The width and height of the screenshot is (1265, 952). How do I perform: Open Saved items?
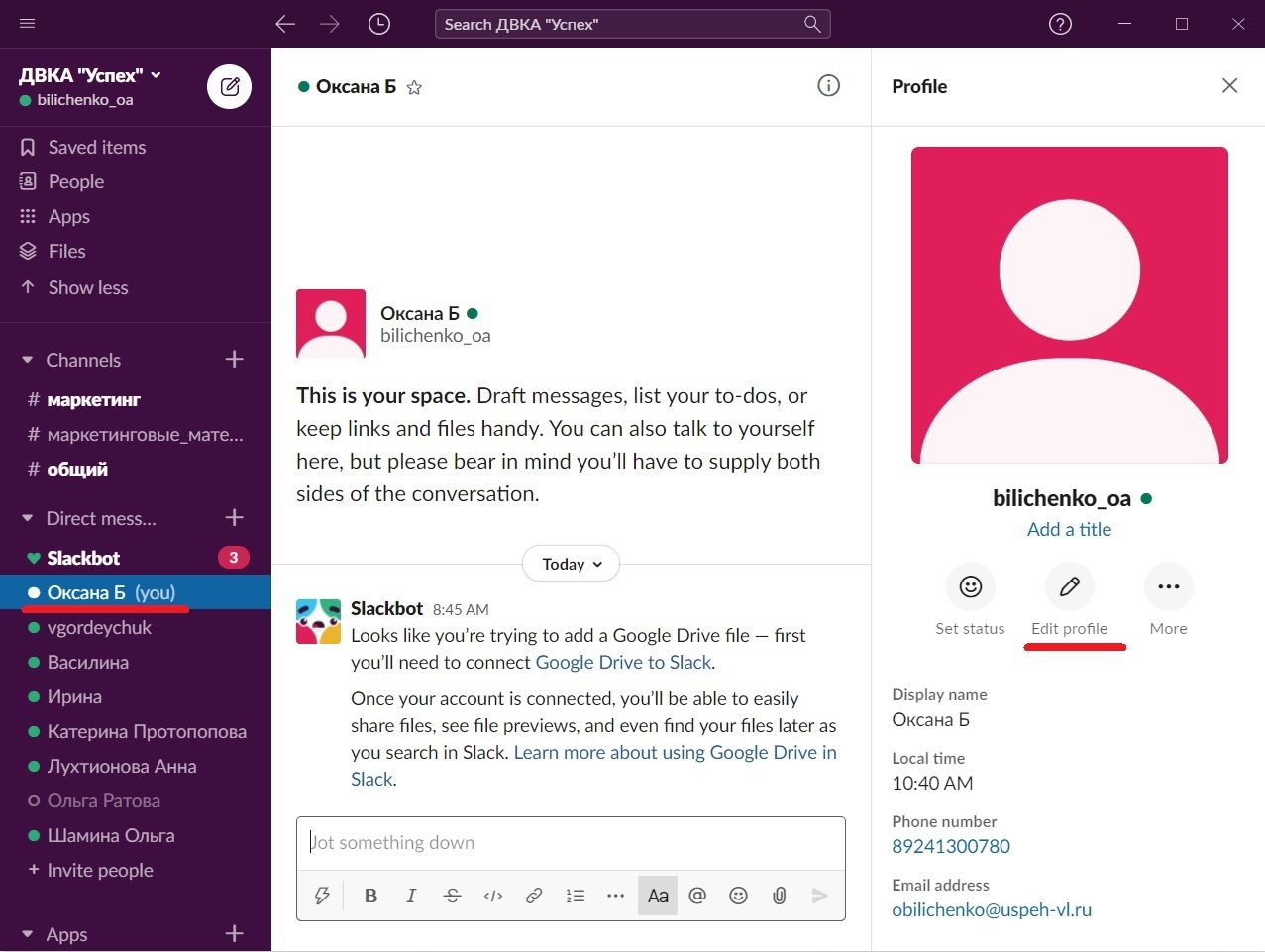point(97,147)
